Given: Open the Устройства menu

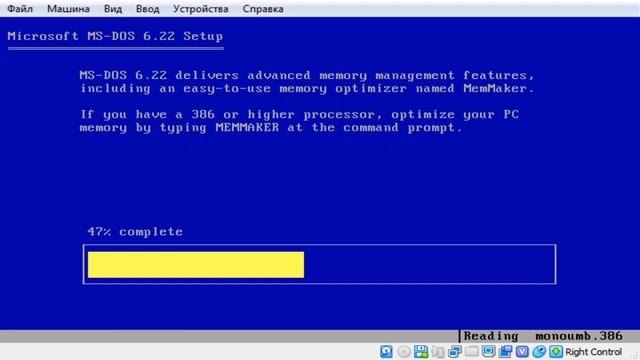Looking at the screenshot, I should (x=200, y=9).
